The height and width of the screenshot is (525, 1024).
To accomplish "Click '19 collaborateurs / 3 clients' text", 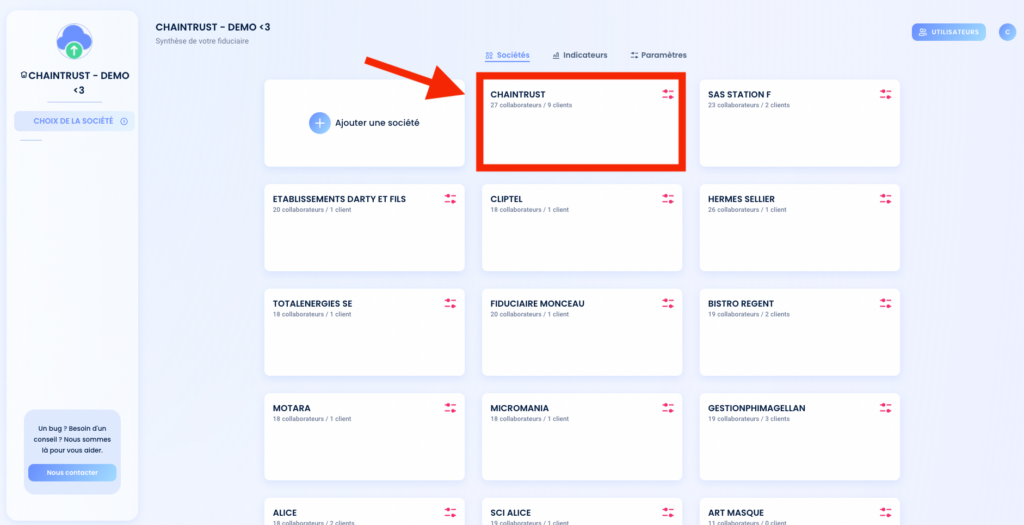I will point(748,419).
